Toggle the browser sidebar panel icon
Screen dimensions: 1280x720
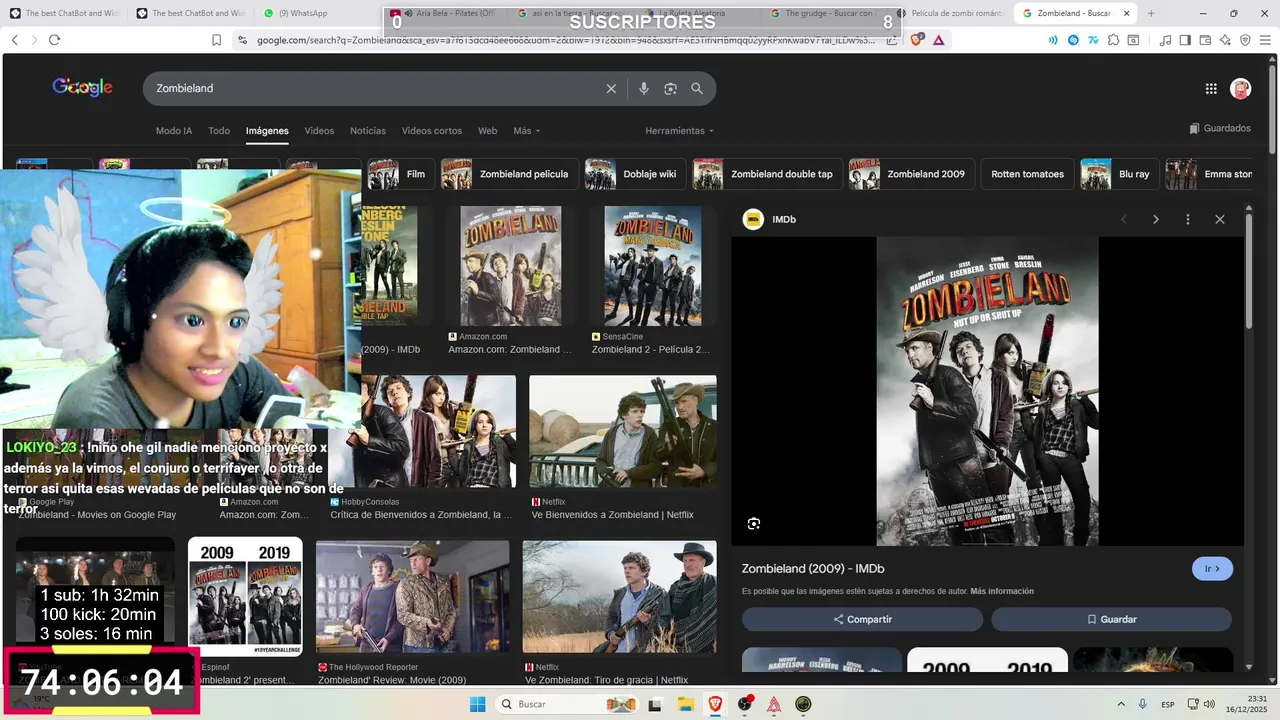[1185, 40]
